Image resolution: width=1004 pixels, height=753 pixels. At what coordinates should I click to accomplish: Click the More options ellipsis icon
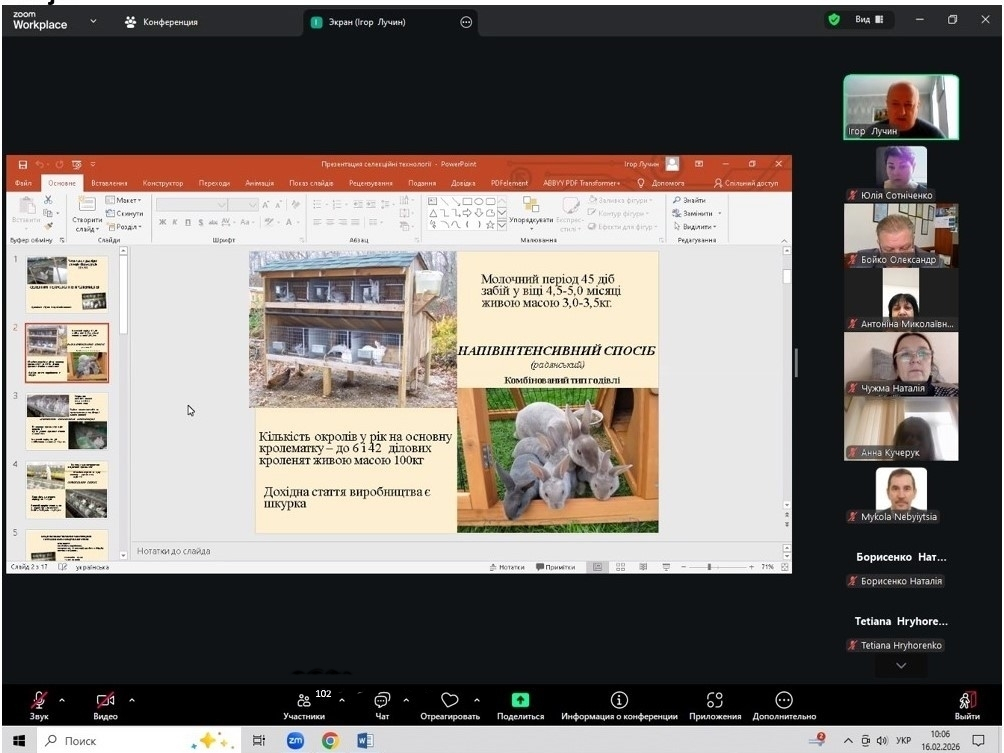click(x=784, y=701)
